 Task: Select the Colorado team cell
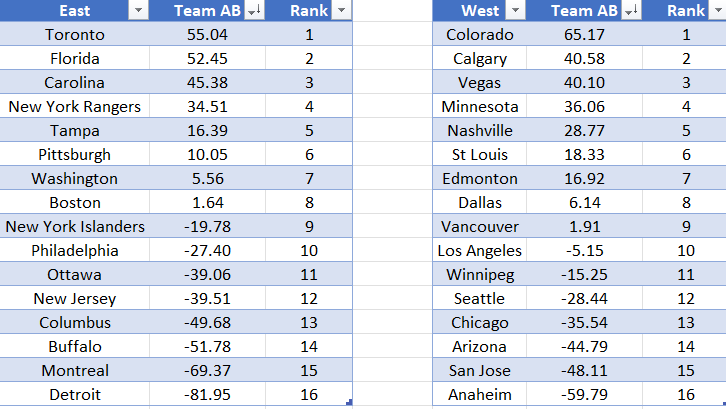coord(480,35)
